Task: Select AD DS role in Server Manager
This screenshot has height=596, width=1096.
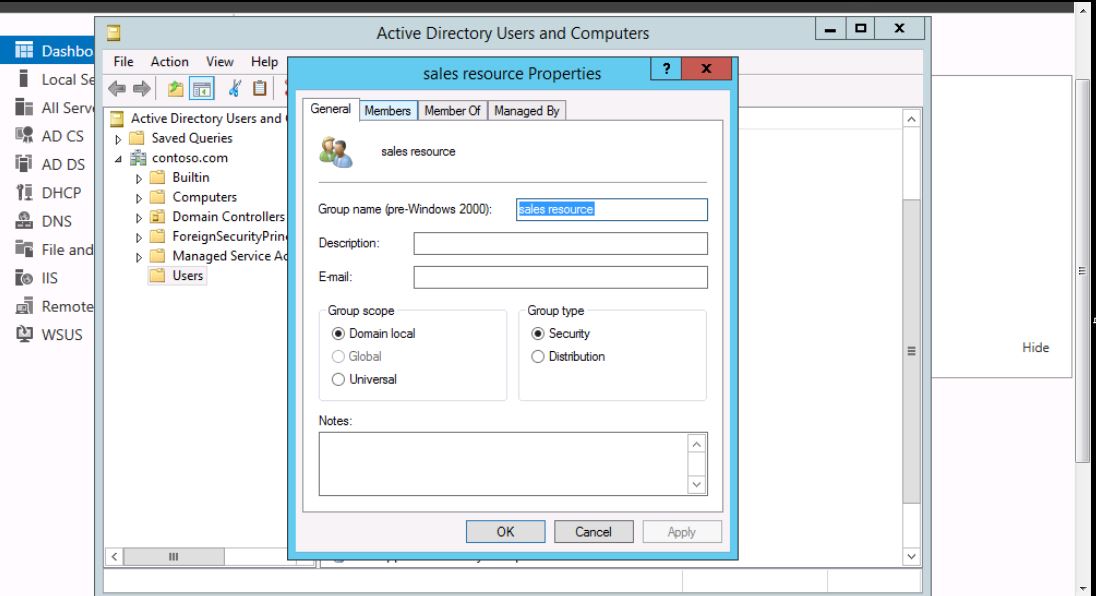Action: click(48, 164)
